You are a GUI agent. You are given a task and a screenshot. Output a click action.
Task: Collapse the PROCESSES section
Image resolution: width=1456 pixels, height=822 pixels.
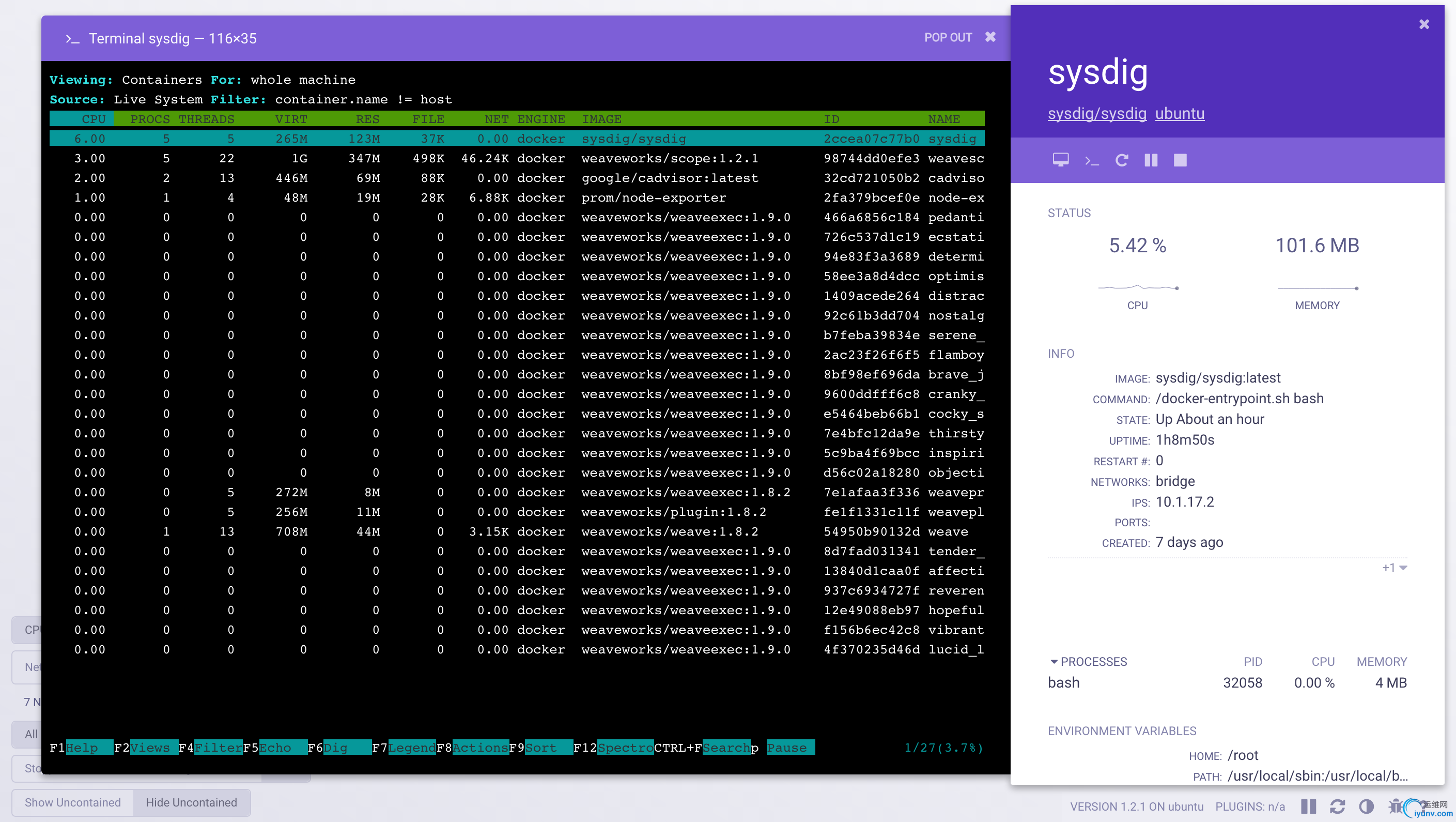(x=1088, y=661)
